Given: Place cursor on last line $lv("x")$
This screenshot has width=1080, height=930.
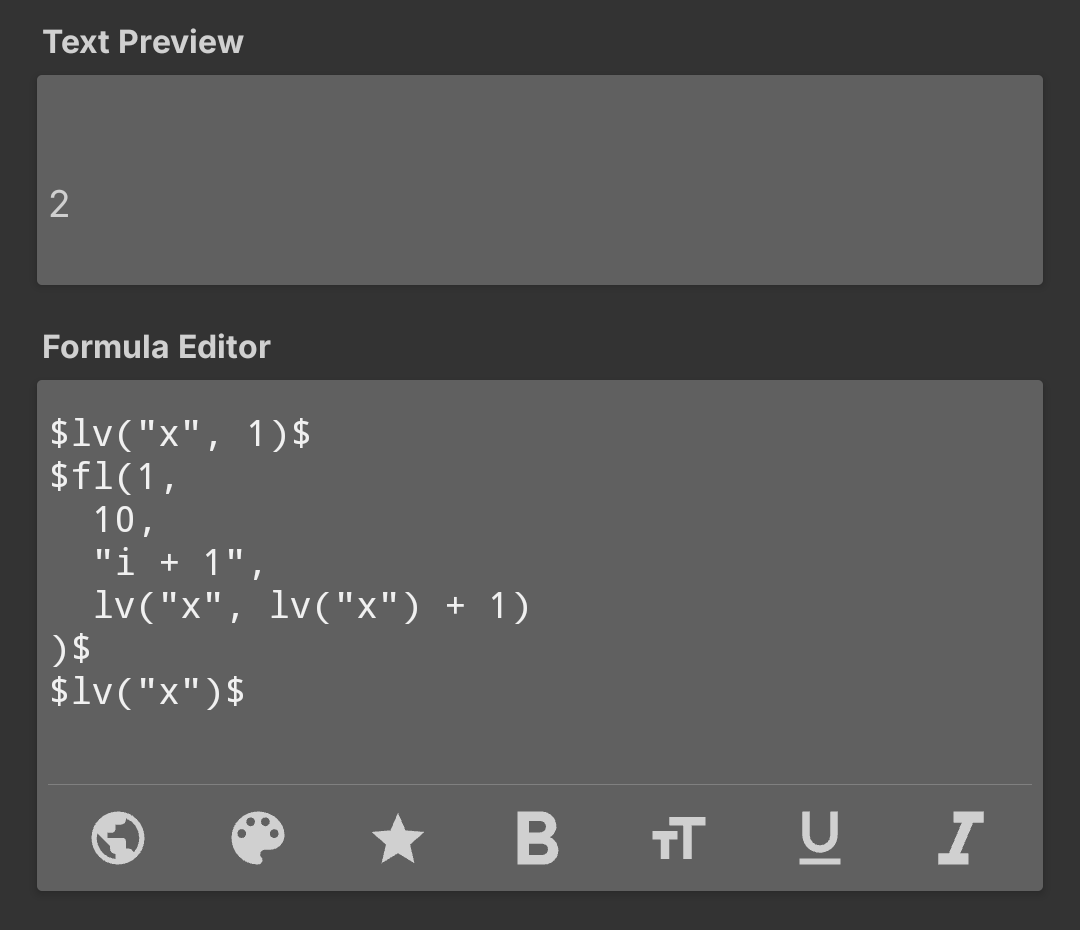Looking at the screenshot, I should pos(147,691).
